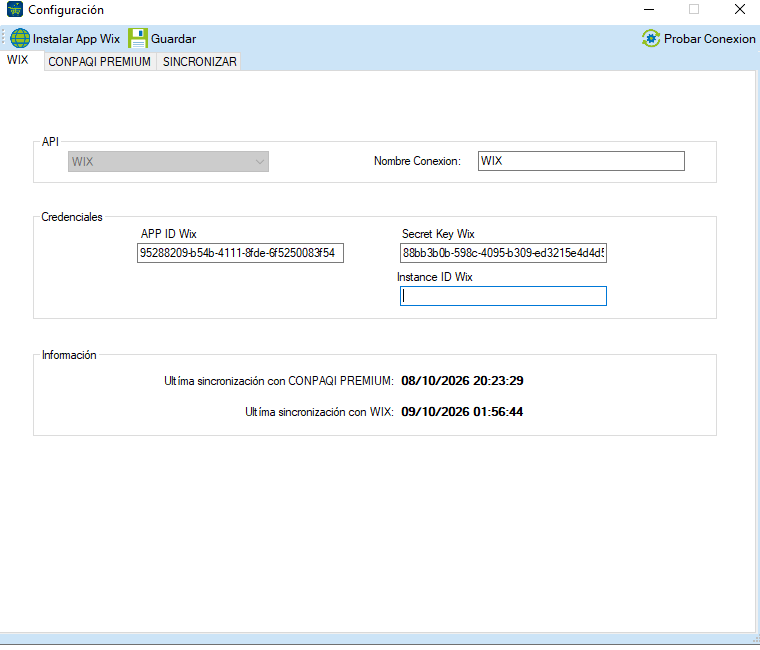This screenshot has width=760, height=650.
Task: Select the date 08/10/2026 20:23:29
Action: 462,380
